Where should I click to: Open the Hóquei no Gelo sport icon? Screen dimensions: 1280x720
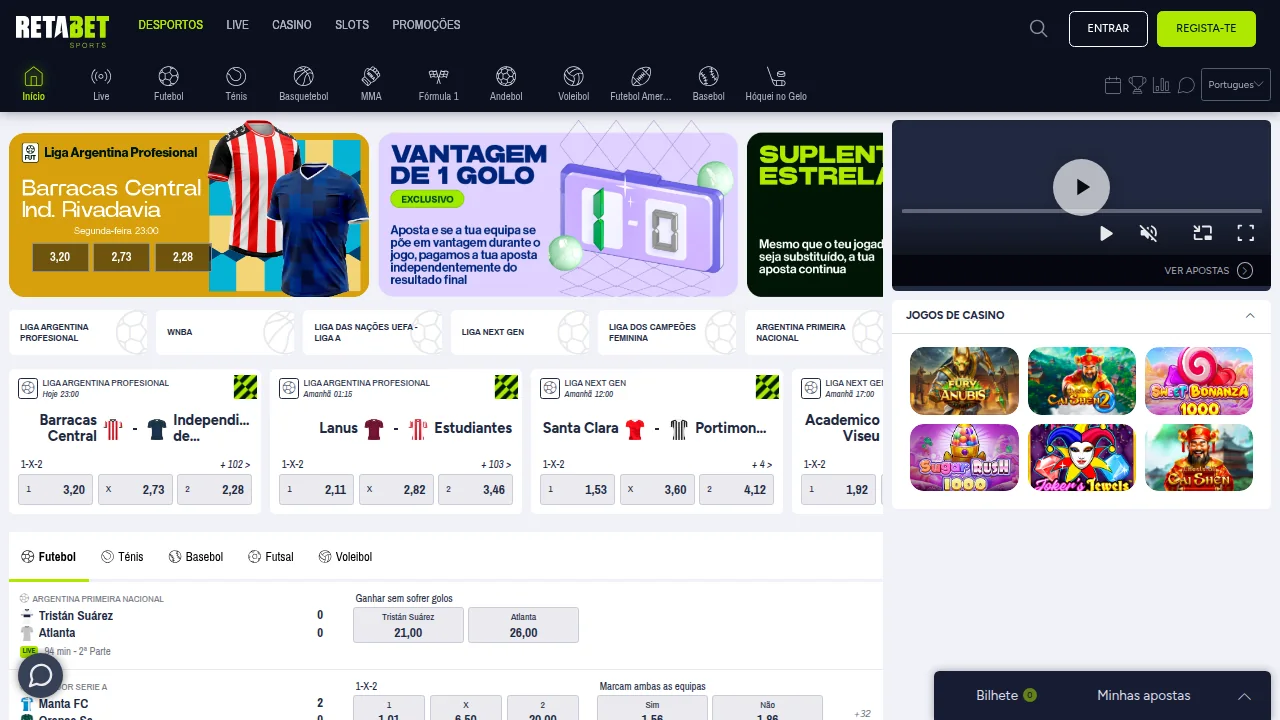(x=776, y=76)
